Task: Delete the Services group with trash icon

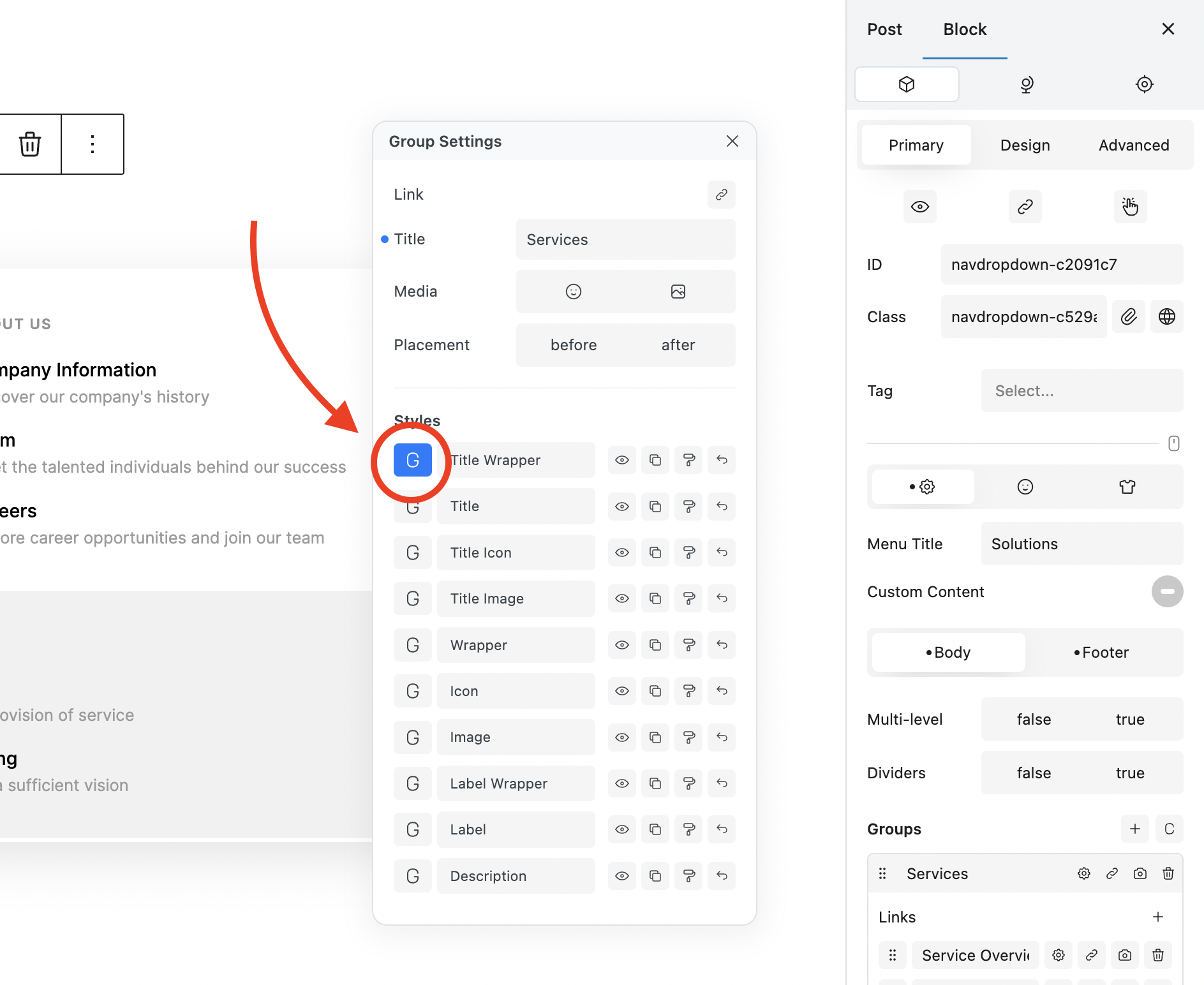Action: (1168, 873)
